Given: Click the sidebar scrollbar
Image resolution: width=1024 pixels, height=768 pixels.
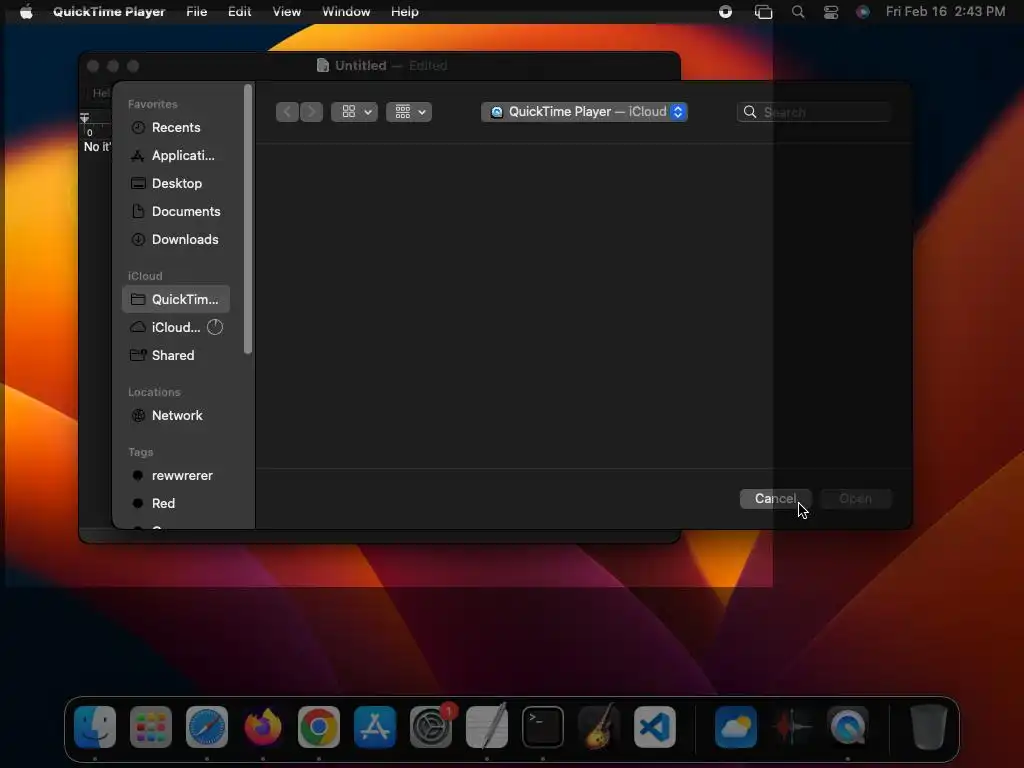Looking at the screenshot, I should pyautogui.click(x=248, y=219).
